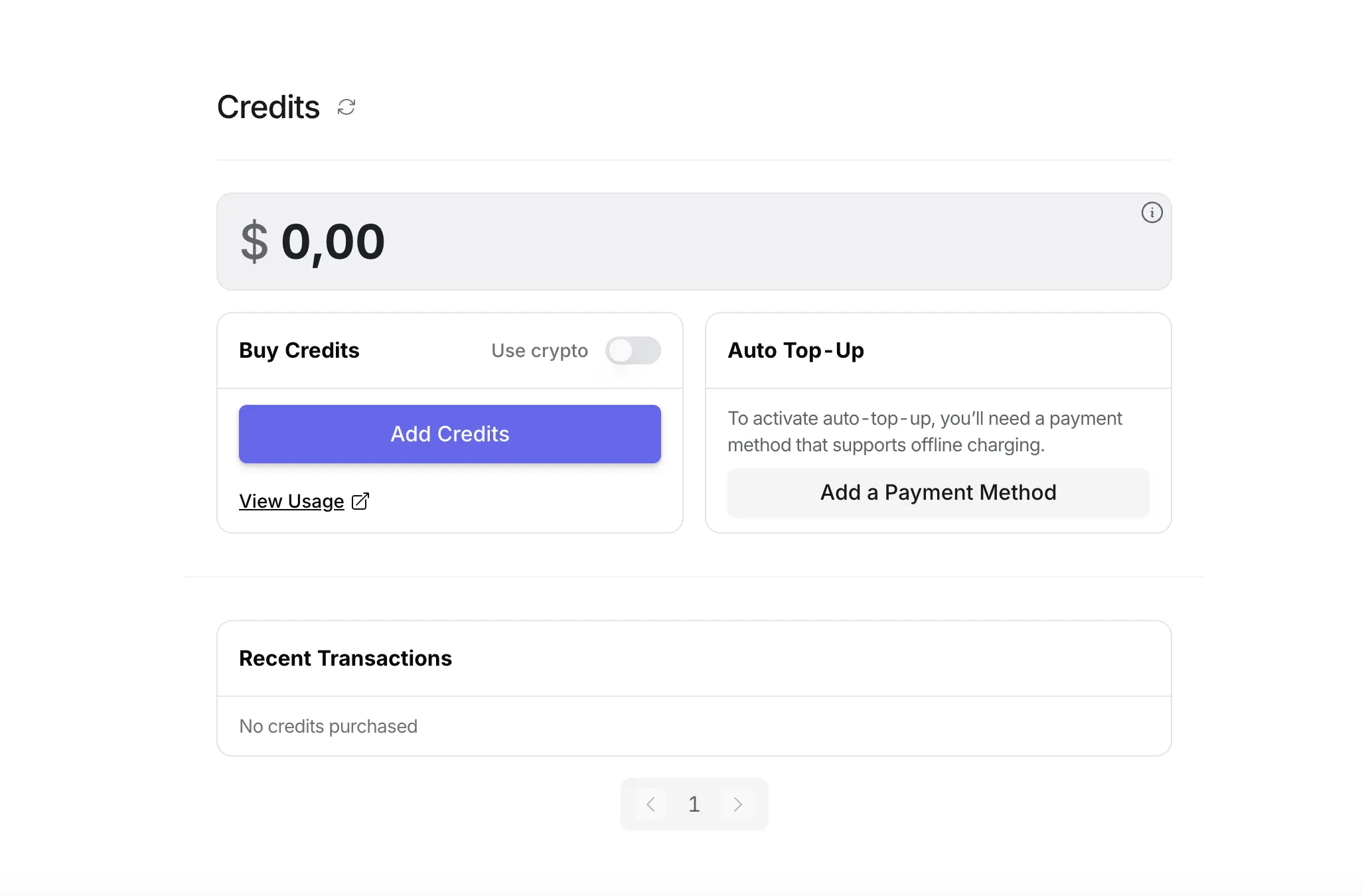This screenshot has width=1362, height=896.
Task: Click the 0,00 balance amount
Action: [x=333, y=242]
